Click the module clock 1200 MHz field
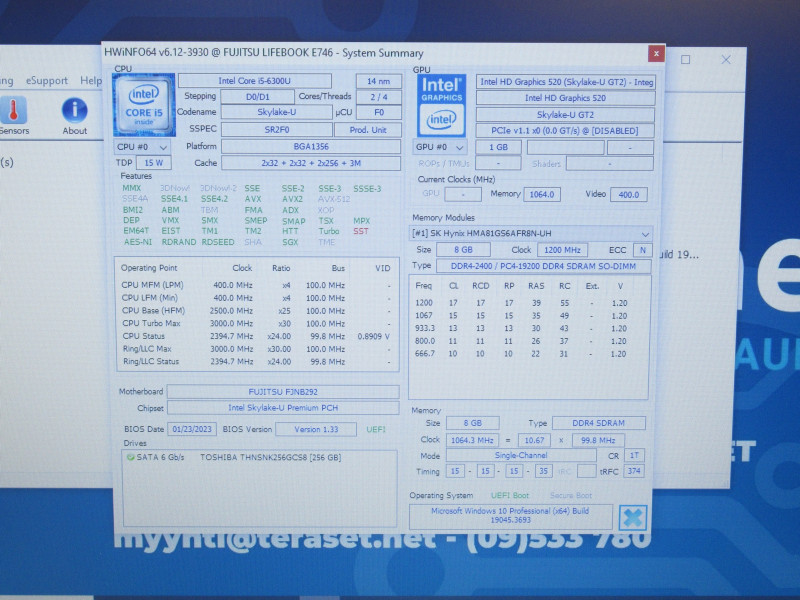The image size is (800, 600). tap(562, 250)
